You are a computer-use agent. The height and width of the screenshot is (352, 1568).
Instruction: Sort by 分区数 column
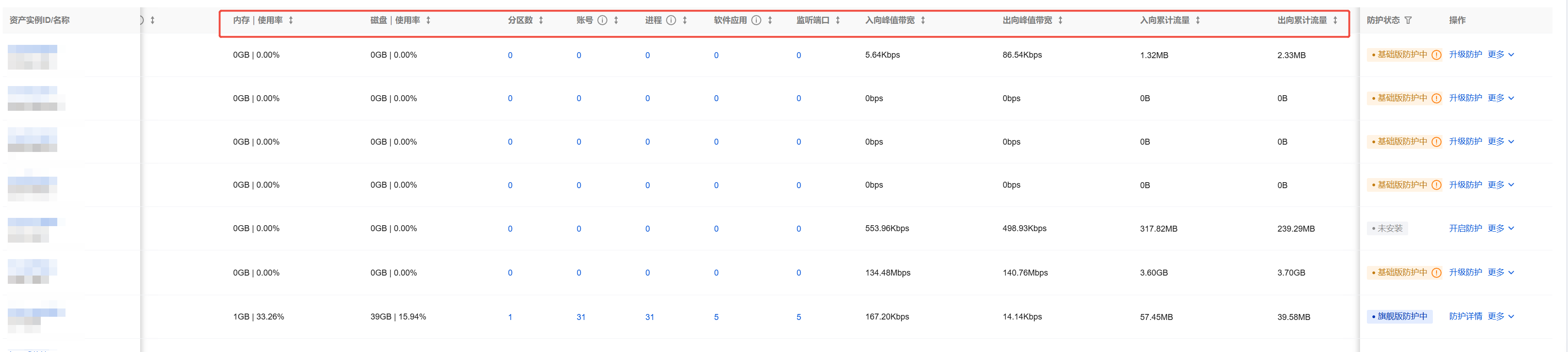(x=541, y=20)
